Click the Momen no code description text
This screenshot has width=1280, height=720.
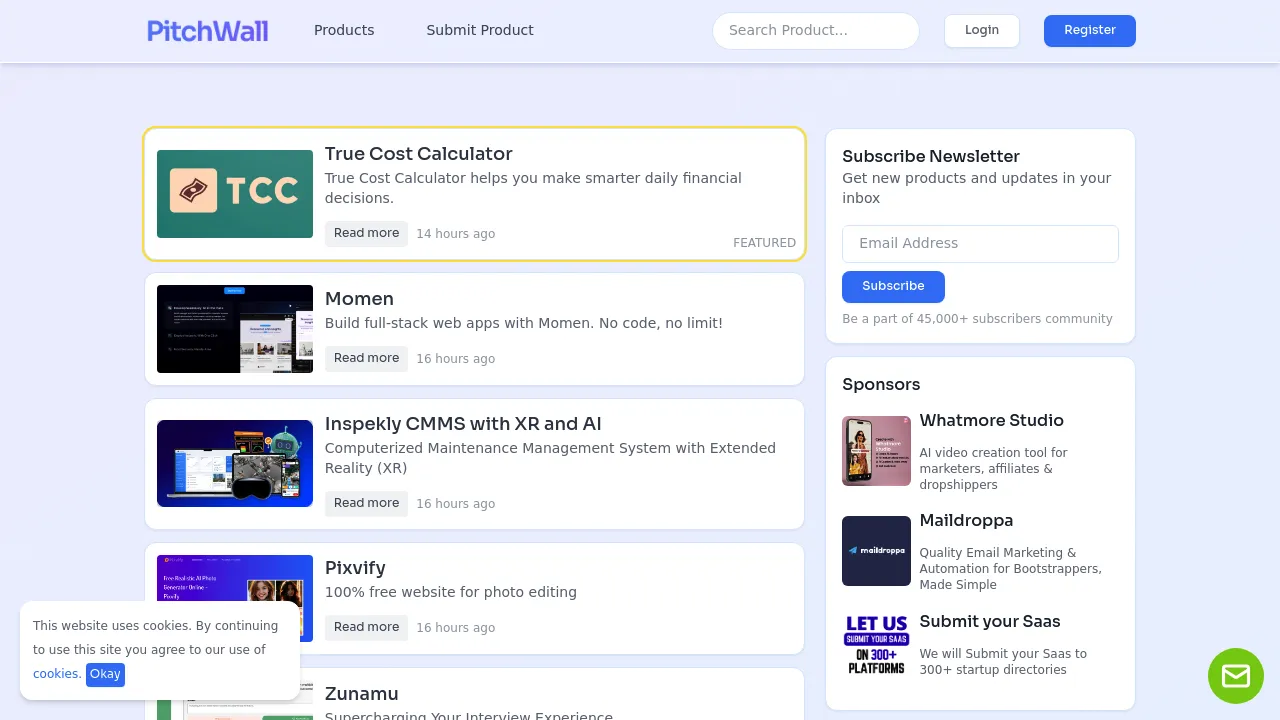[523, 323]
